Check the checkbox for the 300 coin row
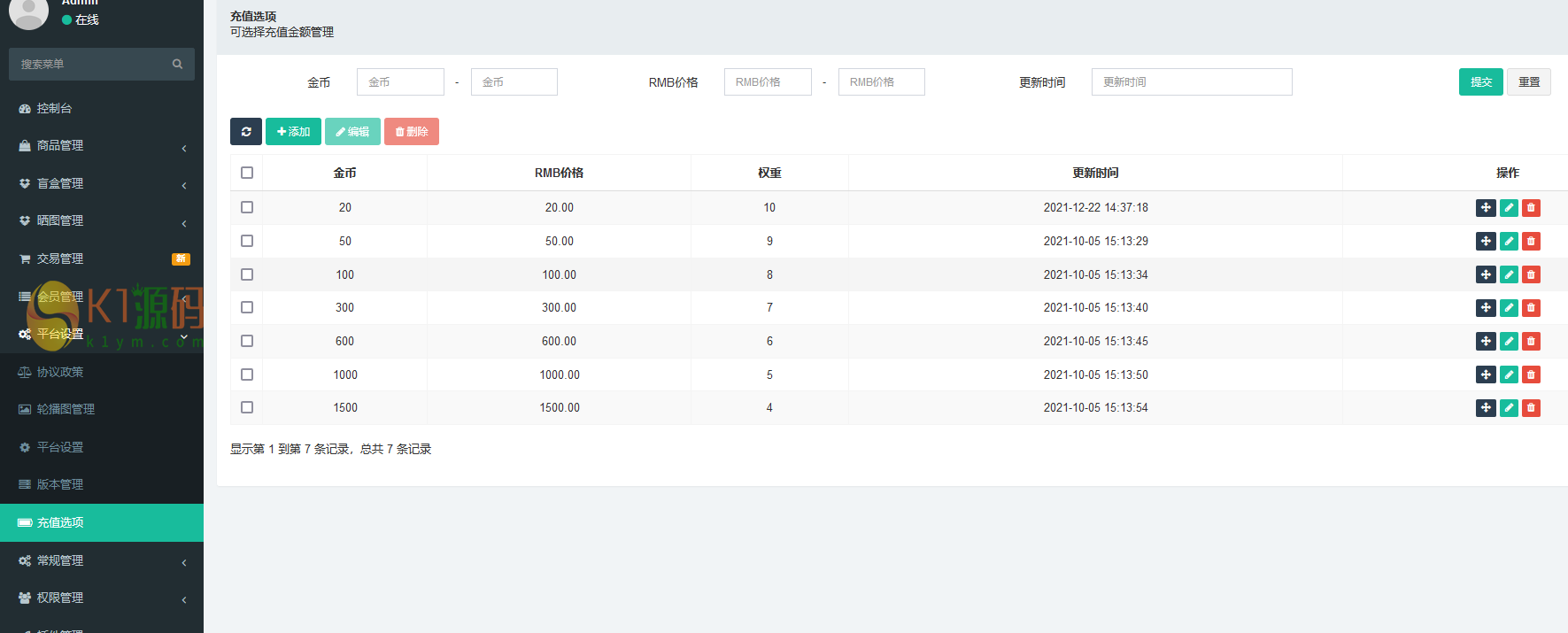Viewport: 1568px width, 633px height. pyautogui.click(x=247, y=307)
